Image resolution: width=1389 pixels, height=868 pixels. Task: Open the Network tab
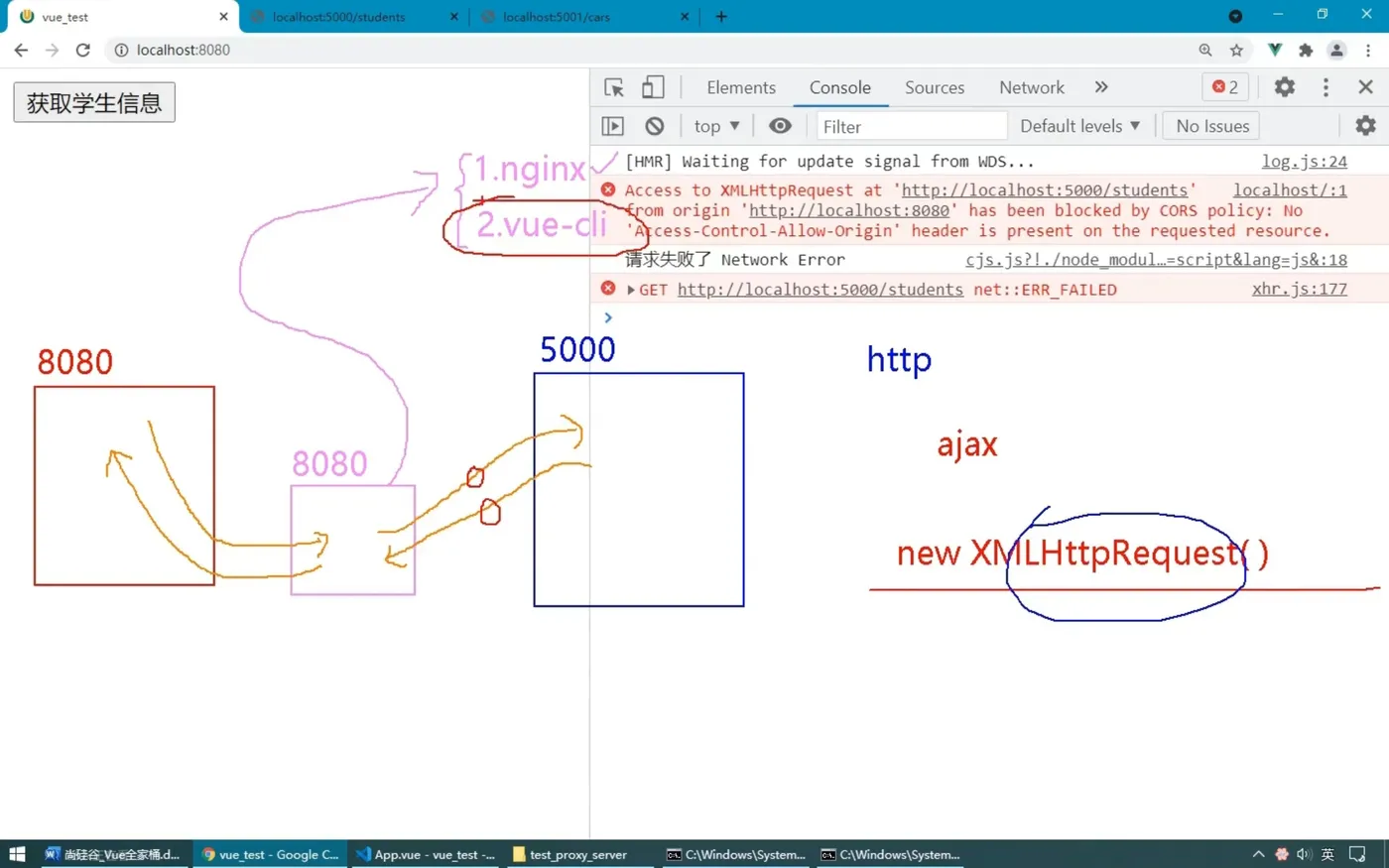[x=1032, y=87]
